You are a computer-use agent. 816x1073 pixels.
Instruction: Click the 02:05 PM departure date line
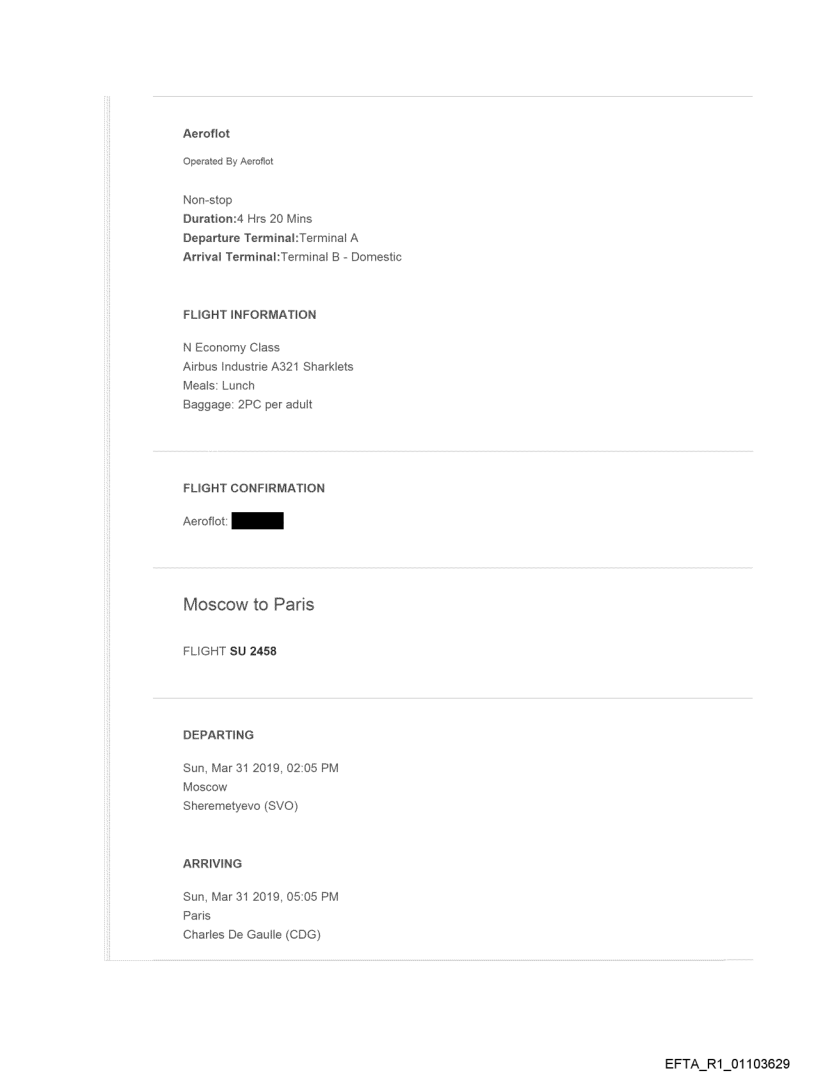[260, 768]
